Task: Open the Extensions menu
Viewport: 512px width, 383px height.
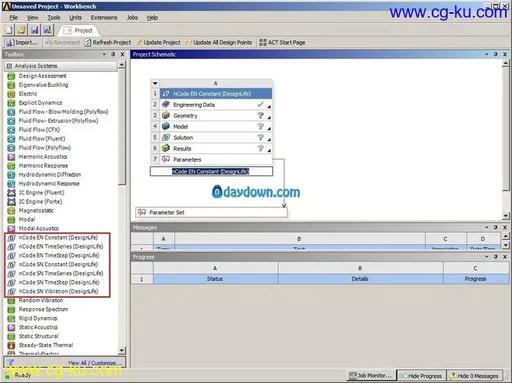Action: (104, 18)
